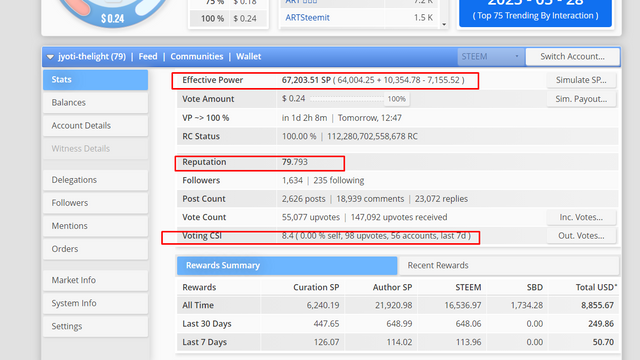Click the jyoti-thelight (79) account name
This screenshot has width=640, height=360.
click(x=92, y=56)
